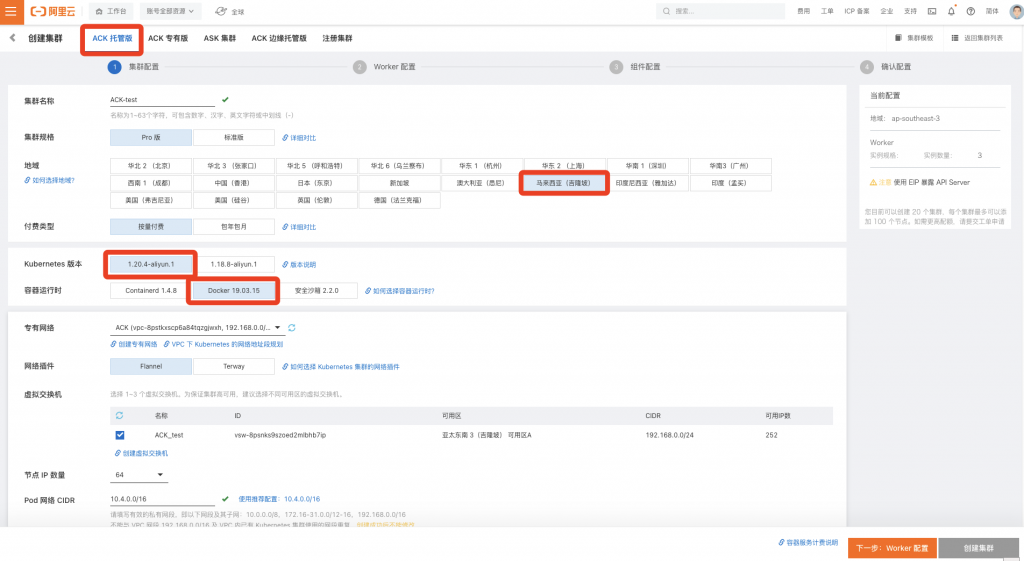Open the ICP 备案 top menu
The width and height of the screenshot is (1024, 561).
pyautogui.click(x=857, y=11)
